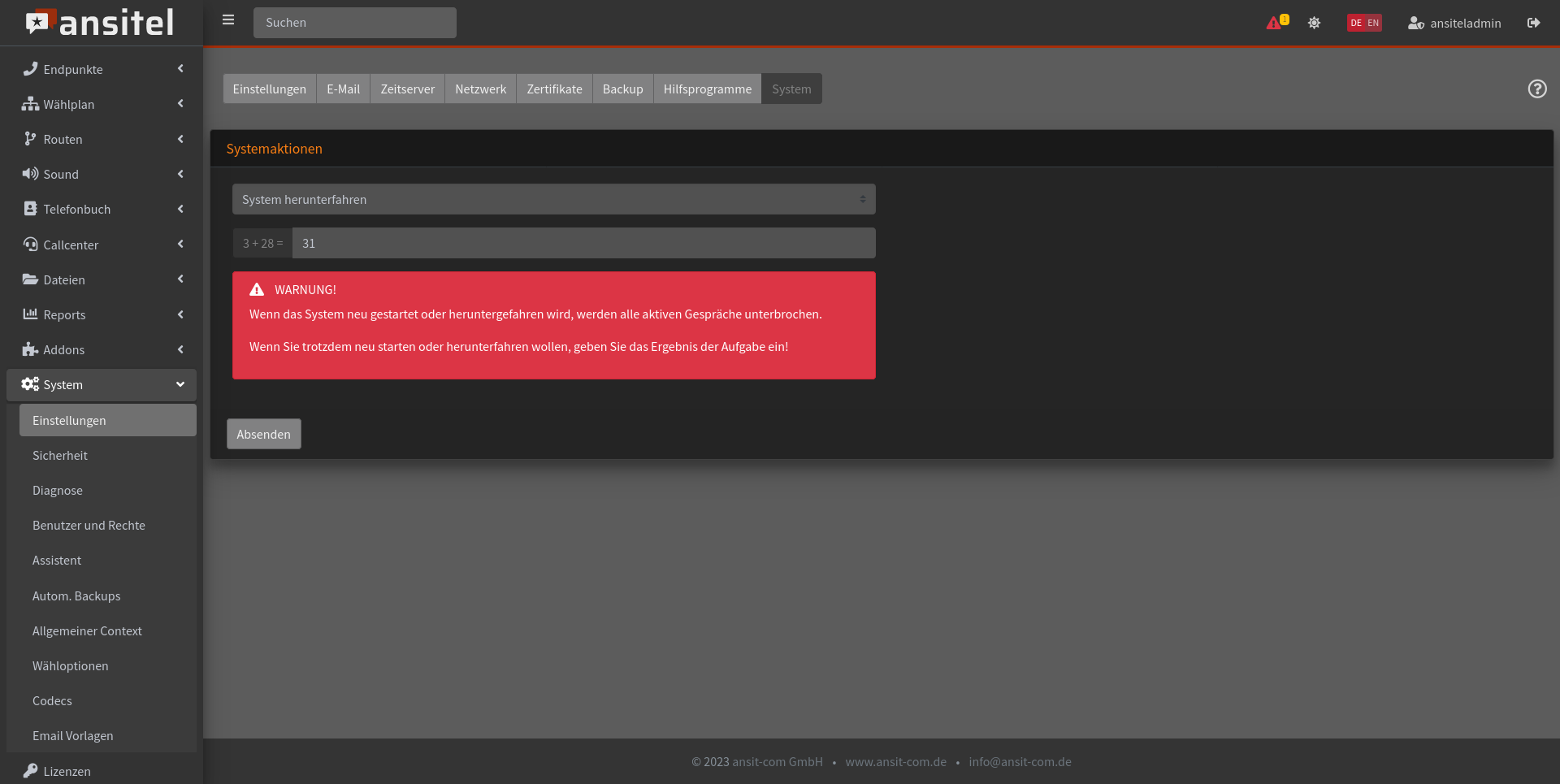Switch to the Netzwerk tab
This screenshot has width=1560, height=784.
click(x=480, y=89)
